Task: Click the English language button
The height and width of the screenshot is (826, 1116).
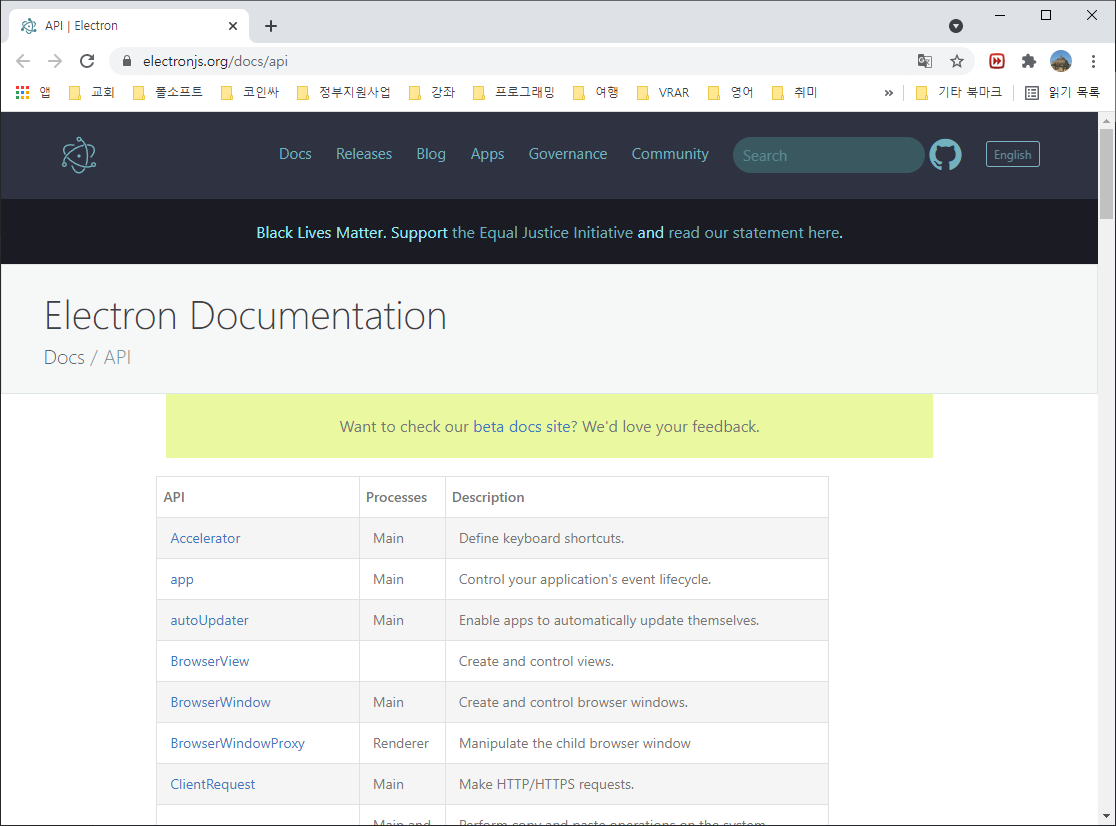Action: [1012, 154]
